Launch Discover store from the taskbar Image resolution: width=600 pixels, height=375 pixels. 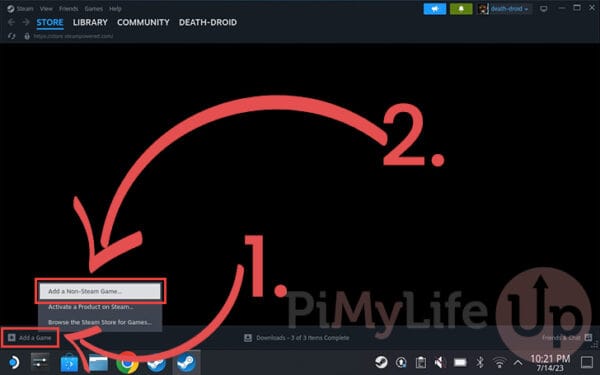tap(69, 362)
